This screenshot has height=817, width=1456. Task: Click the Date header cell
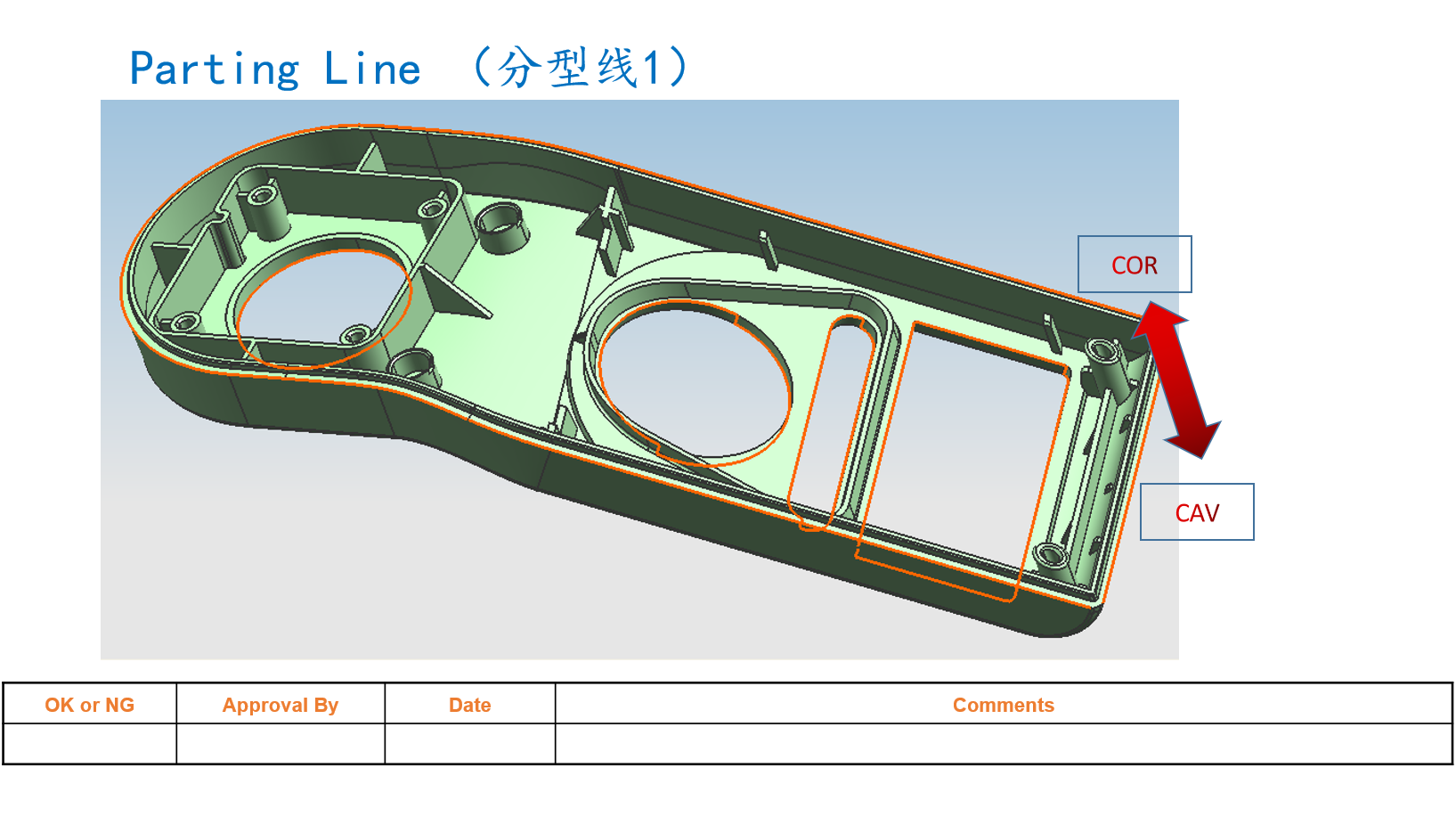(x=471, y=705)
